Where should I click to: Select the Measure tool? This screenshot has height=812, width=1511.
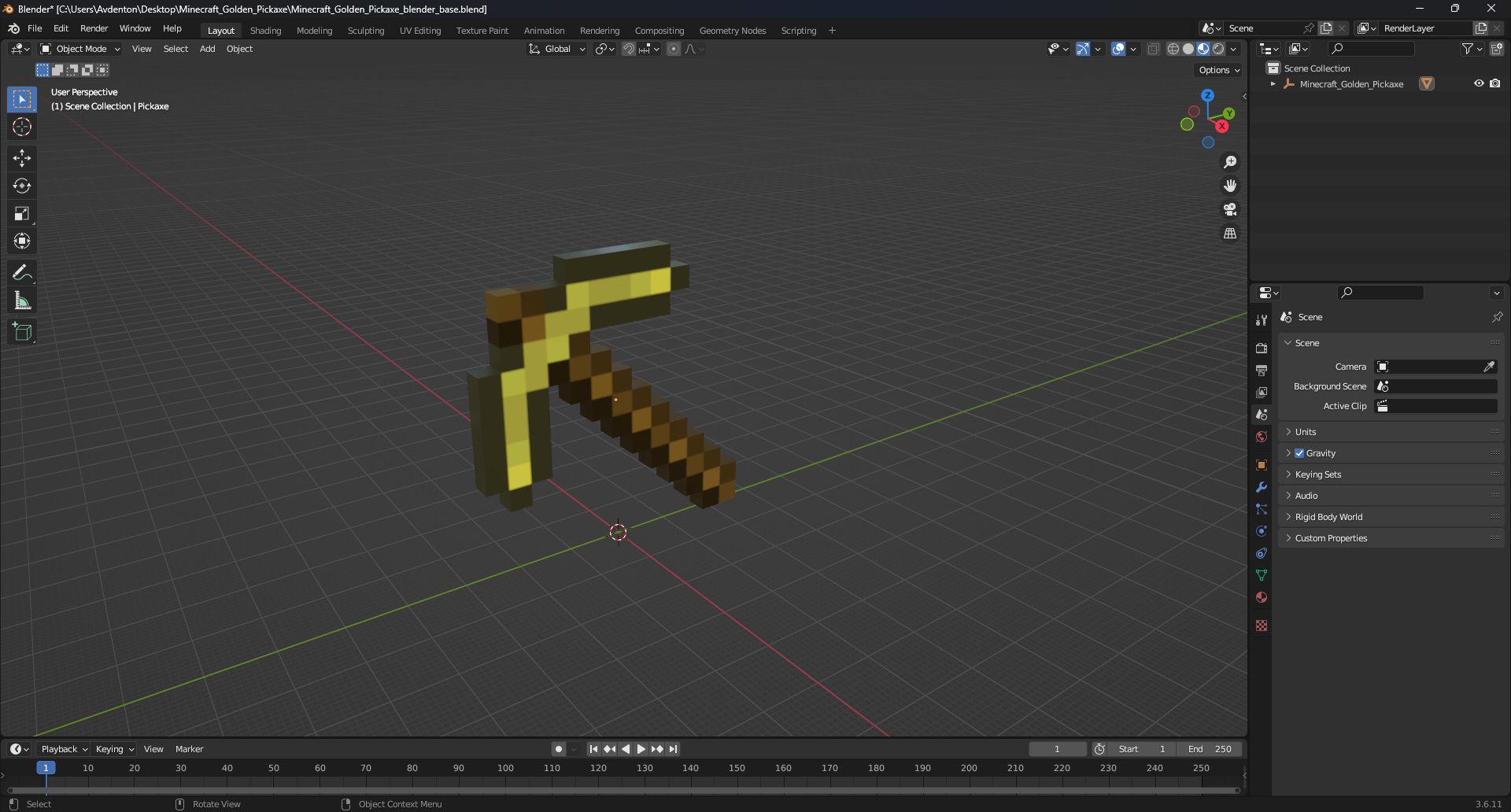tap(22, 300)
